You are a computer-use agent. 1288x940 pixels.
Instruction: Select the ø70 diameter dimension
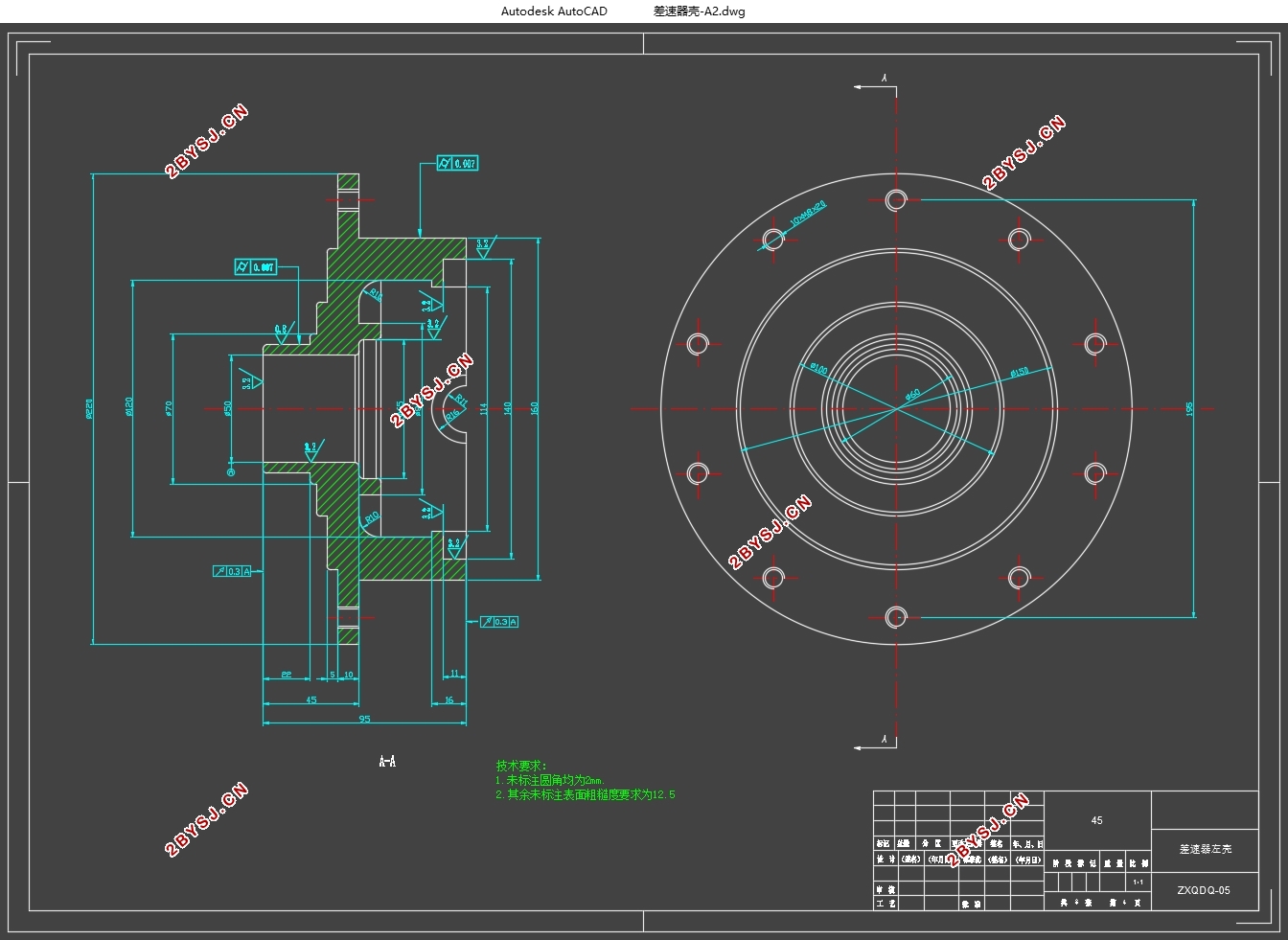click(169, 408)
